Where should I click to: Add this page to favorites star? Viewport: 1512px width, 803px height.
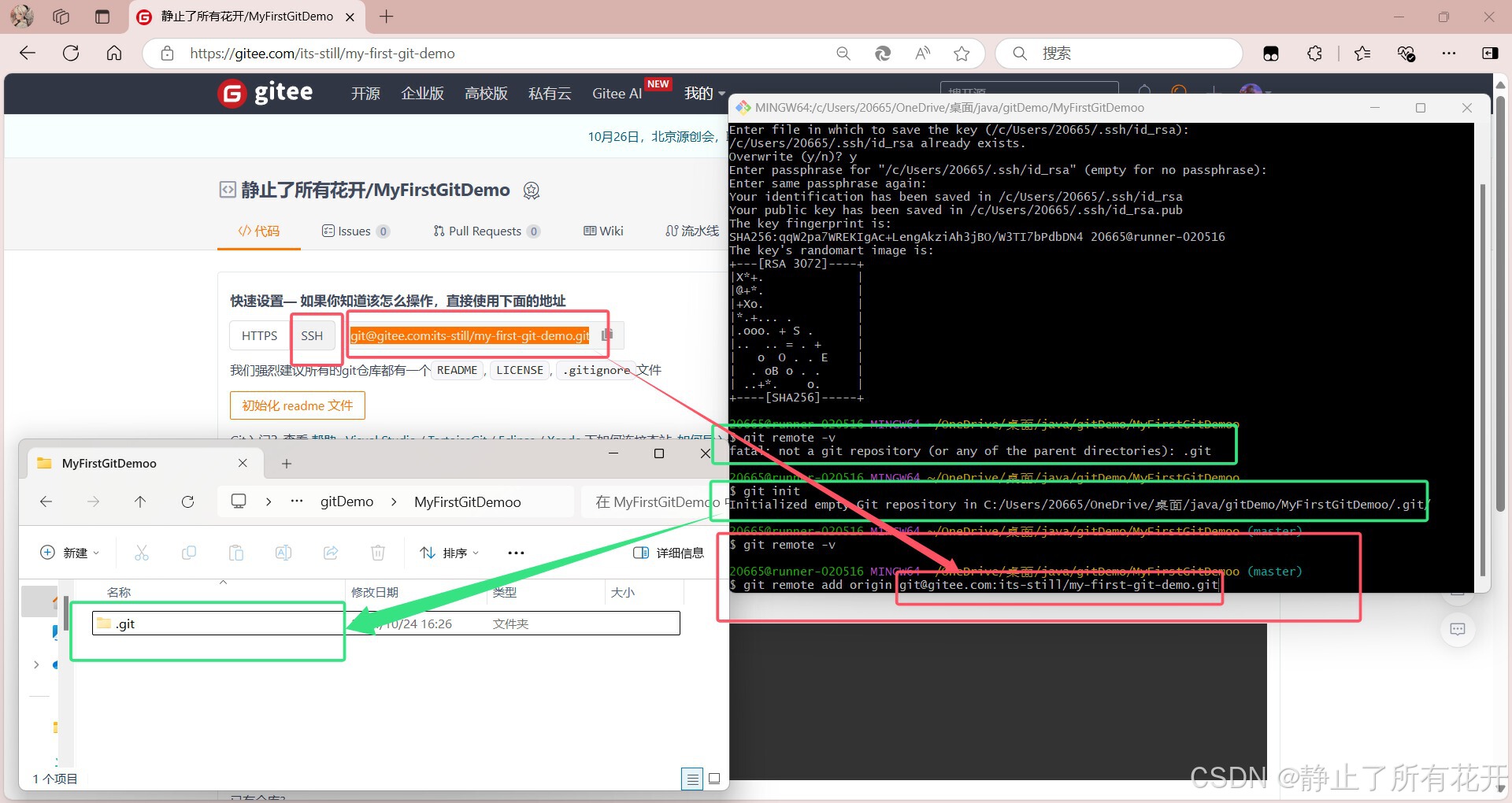pos(962,54)
